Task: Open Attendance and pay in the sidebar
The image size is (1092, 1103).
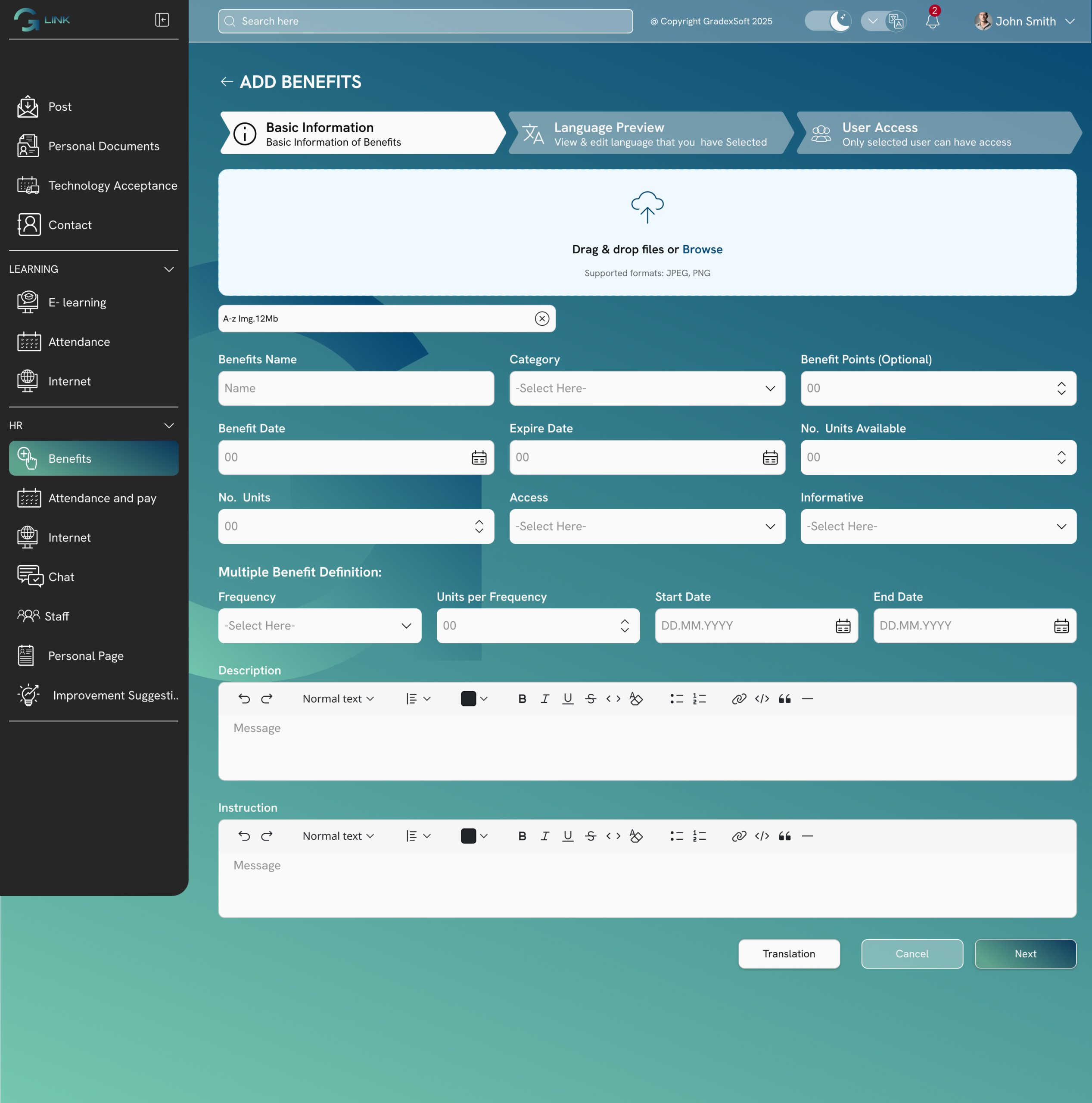Action: click(x=102, y=498)
